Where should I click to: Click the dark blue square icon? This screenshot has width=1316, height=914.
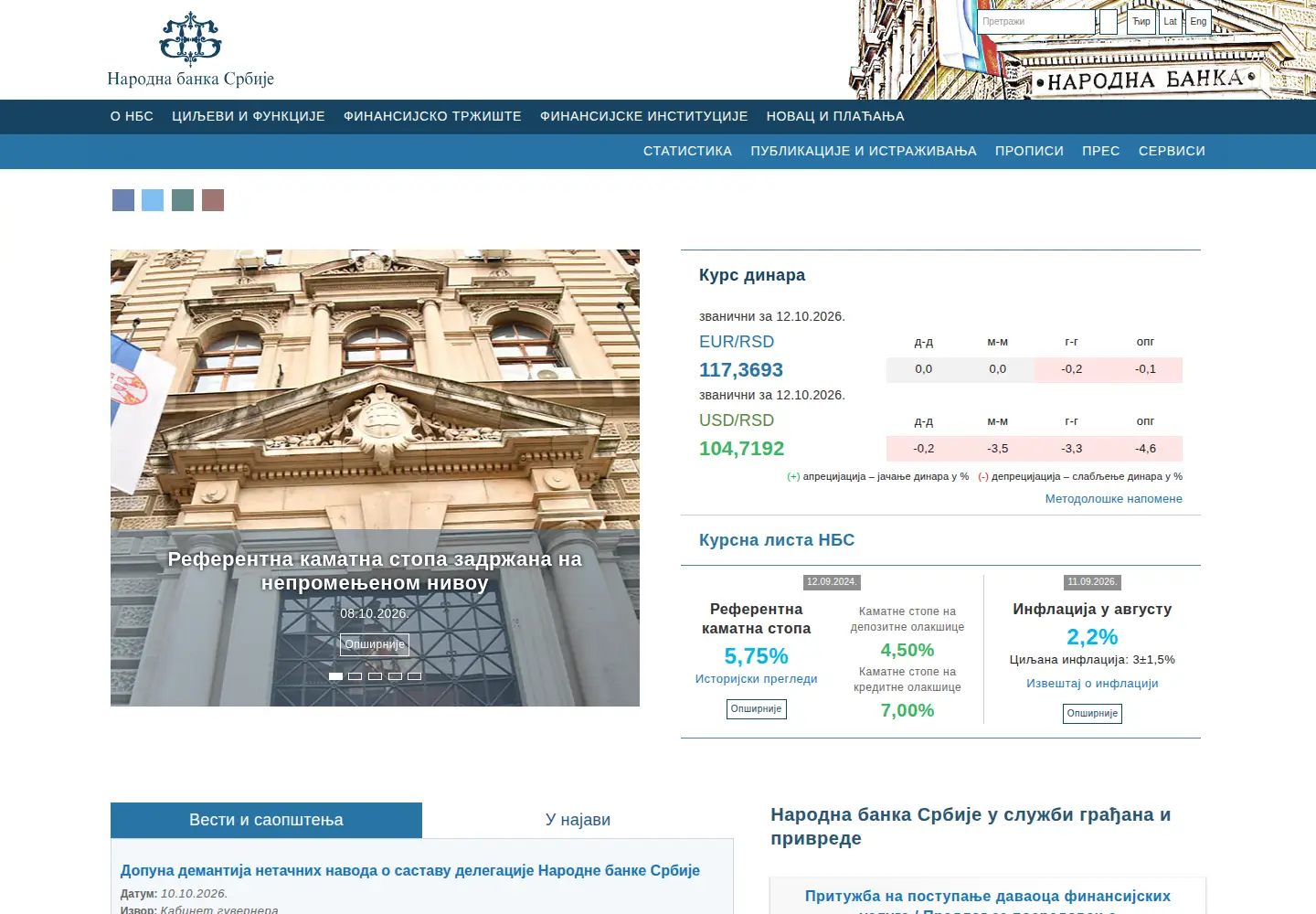tap(123, 200)
